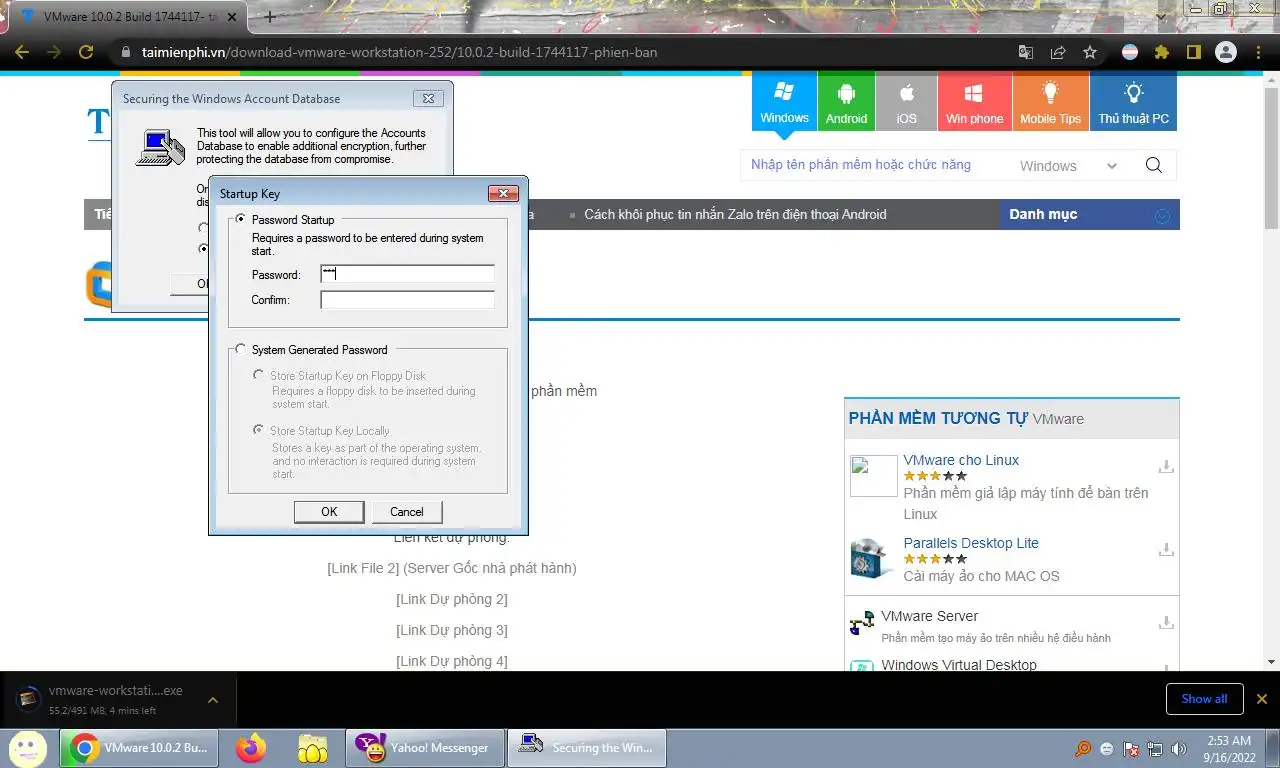This screenshot has height=768, width=1280.
Task: Open a new Chrome tab
Action: (x=270, y=17)
